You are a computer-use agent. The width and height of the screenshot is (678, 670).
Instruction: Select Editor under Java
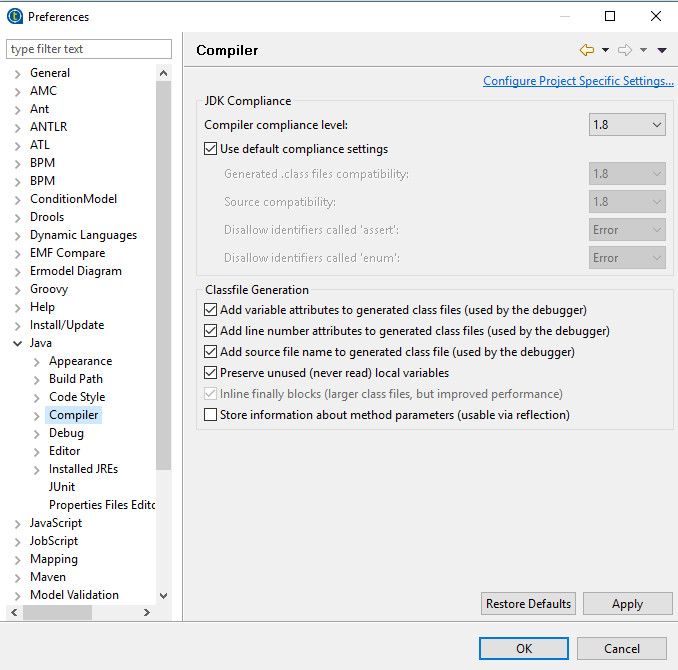[64, 451]
